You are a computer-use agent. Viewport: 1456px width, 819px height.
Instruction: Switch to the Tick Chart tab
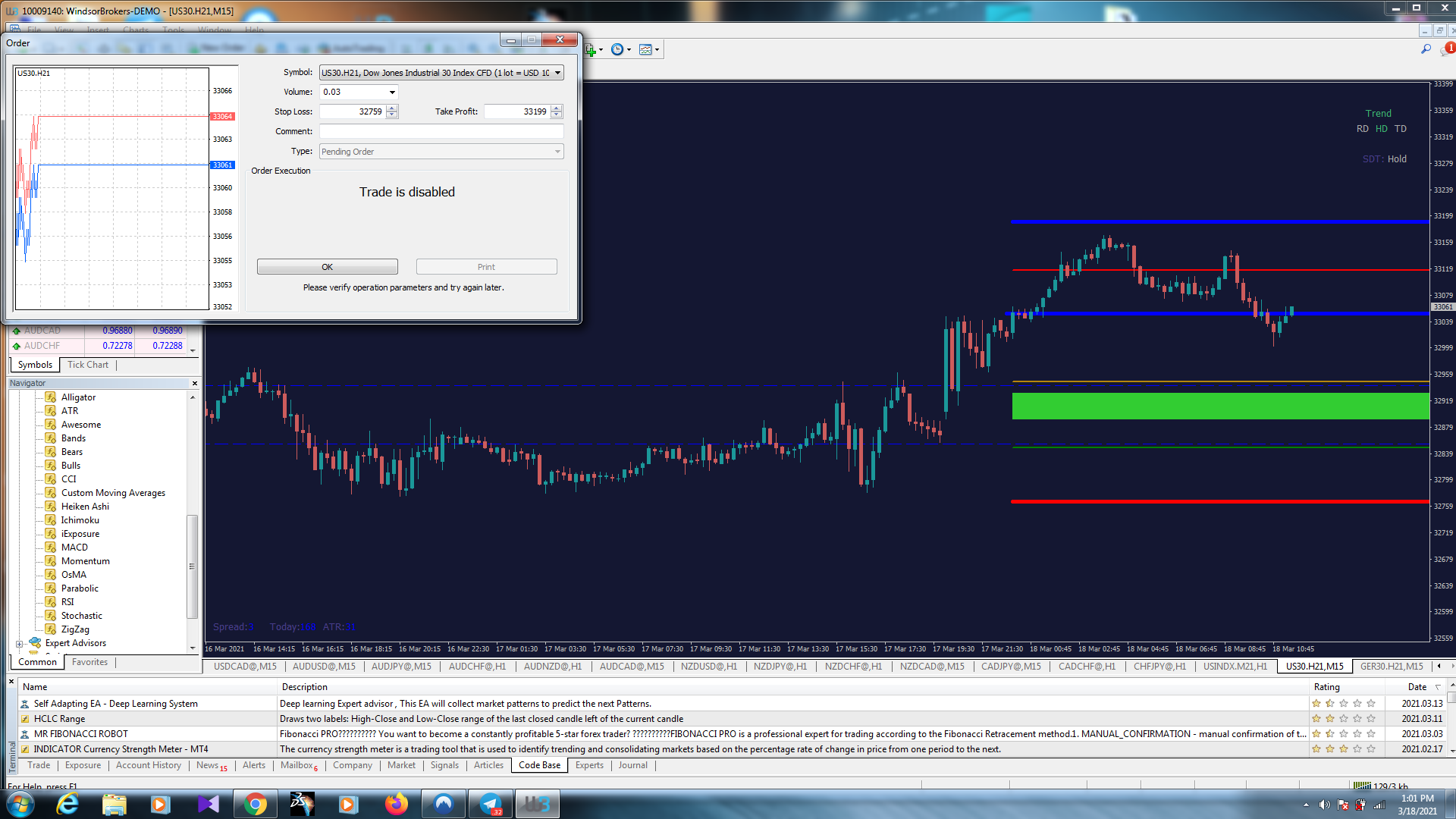tap(88, 365)
